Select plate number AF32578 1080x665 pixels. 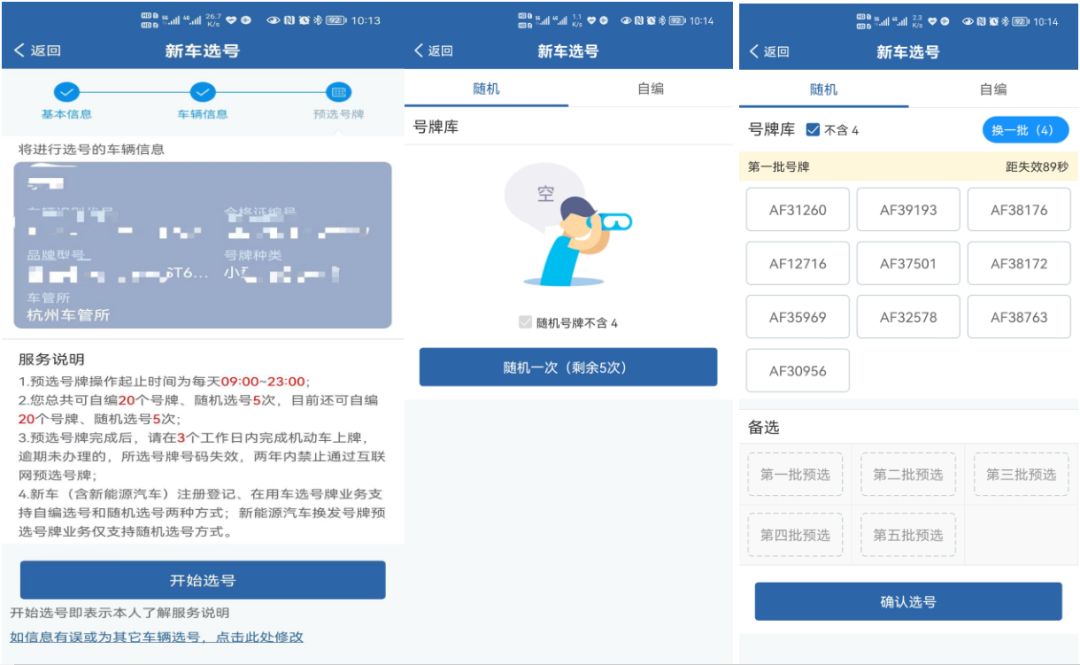click(908, 317)
